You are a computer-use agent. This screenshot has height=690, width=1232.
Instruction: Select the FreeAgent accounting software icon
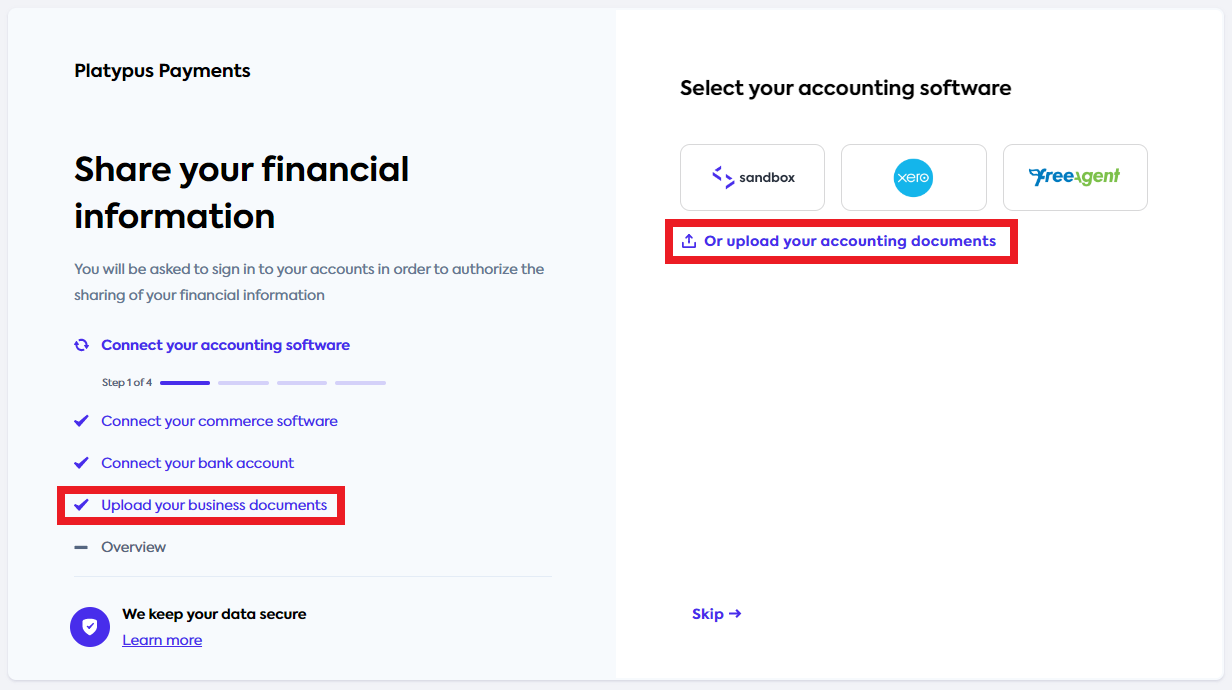[x=1075, y=177]
